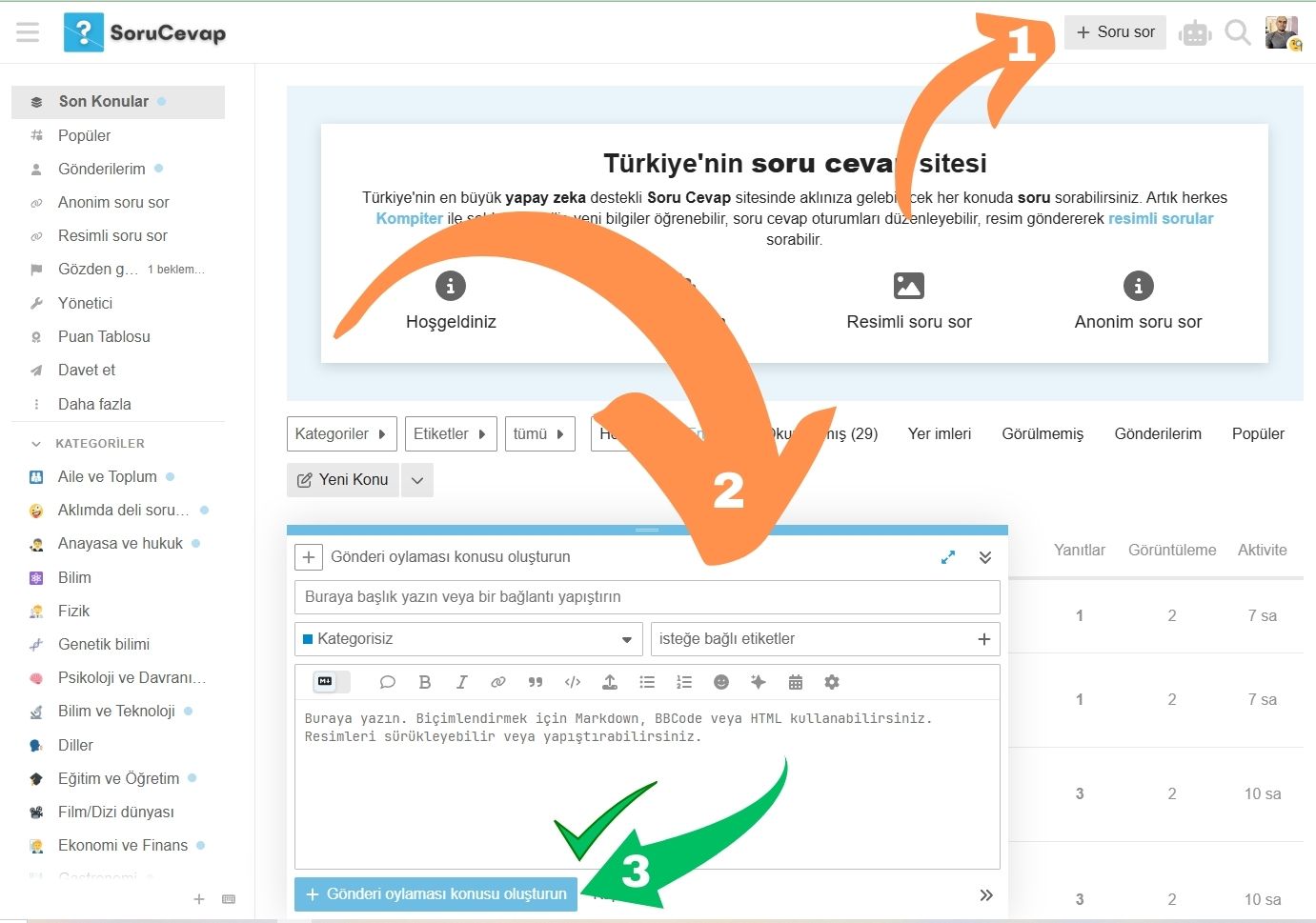The image size is (1316, 923).
Task: Open the composer options gear
Action: click(832, 682)
